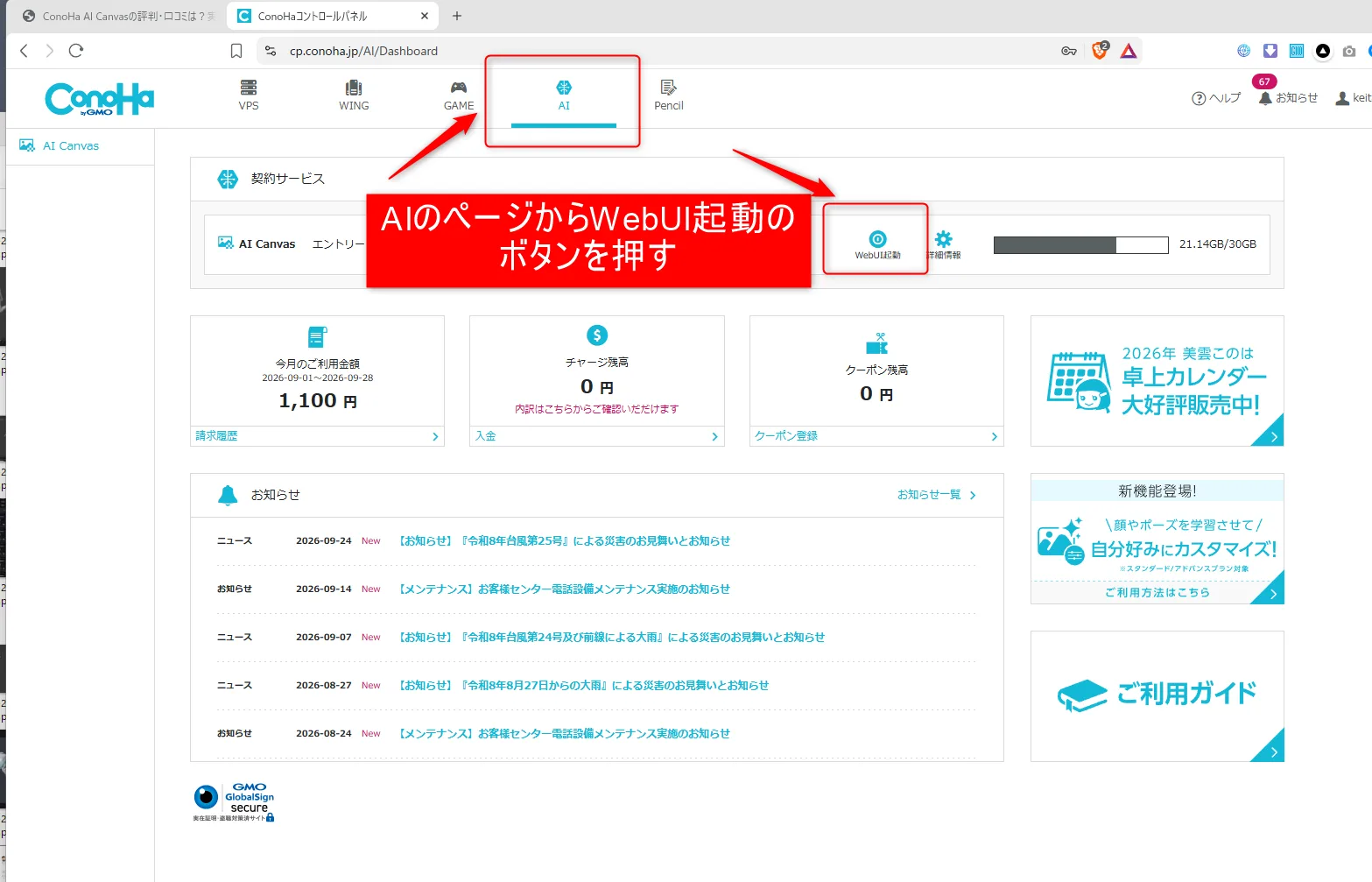This screenshot has width=1372, height=882.
Task: Open the site settings icon in address bar
Action: [x=271, y=51]
